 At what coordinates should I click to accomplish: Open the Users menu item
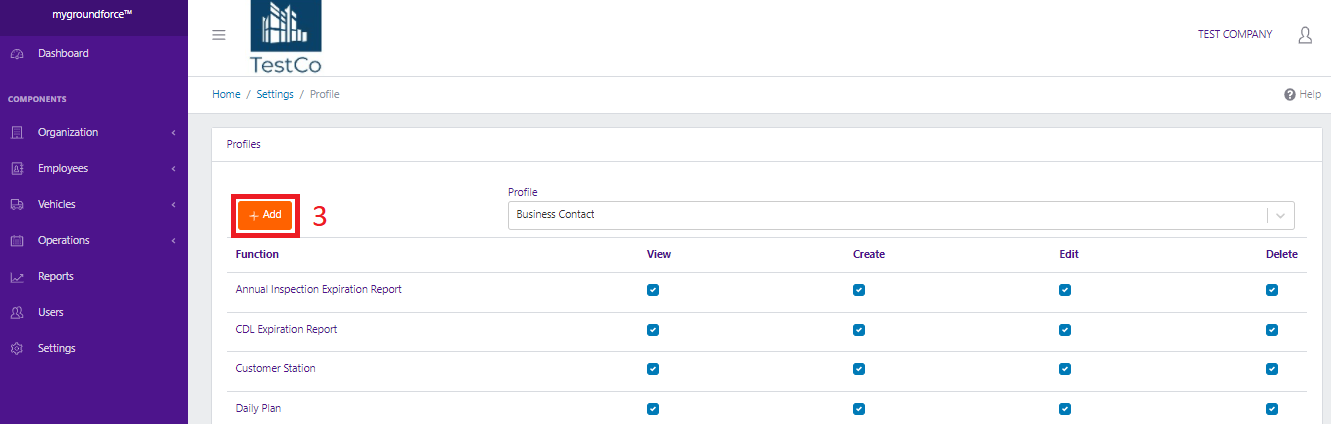pyautogui.click(x=51, y=313)
